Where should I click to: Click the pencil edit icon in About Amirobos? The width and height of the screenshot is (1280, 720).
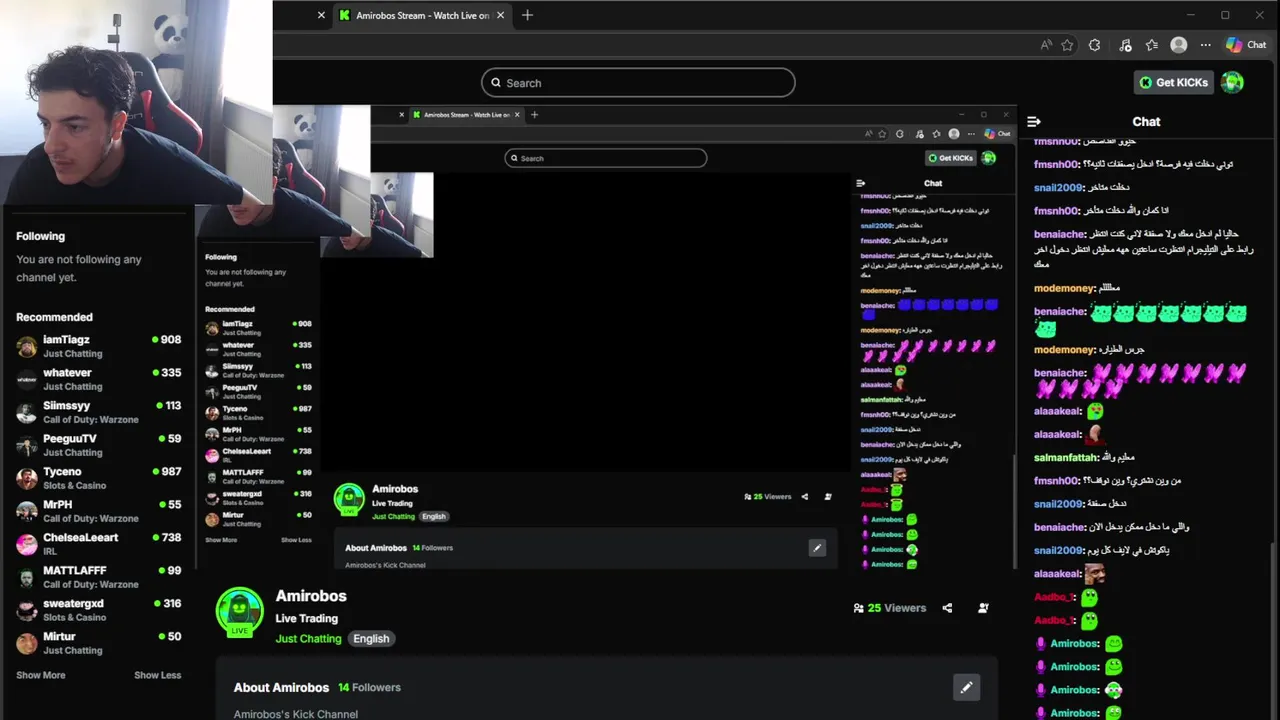point(966,687)
